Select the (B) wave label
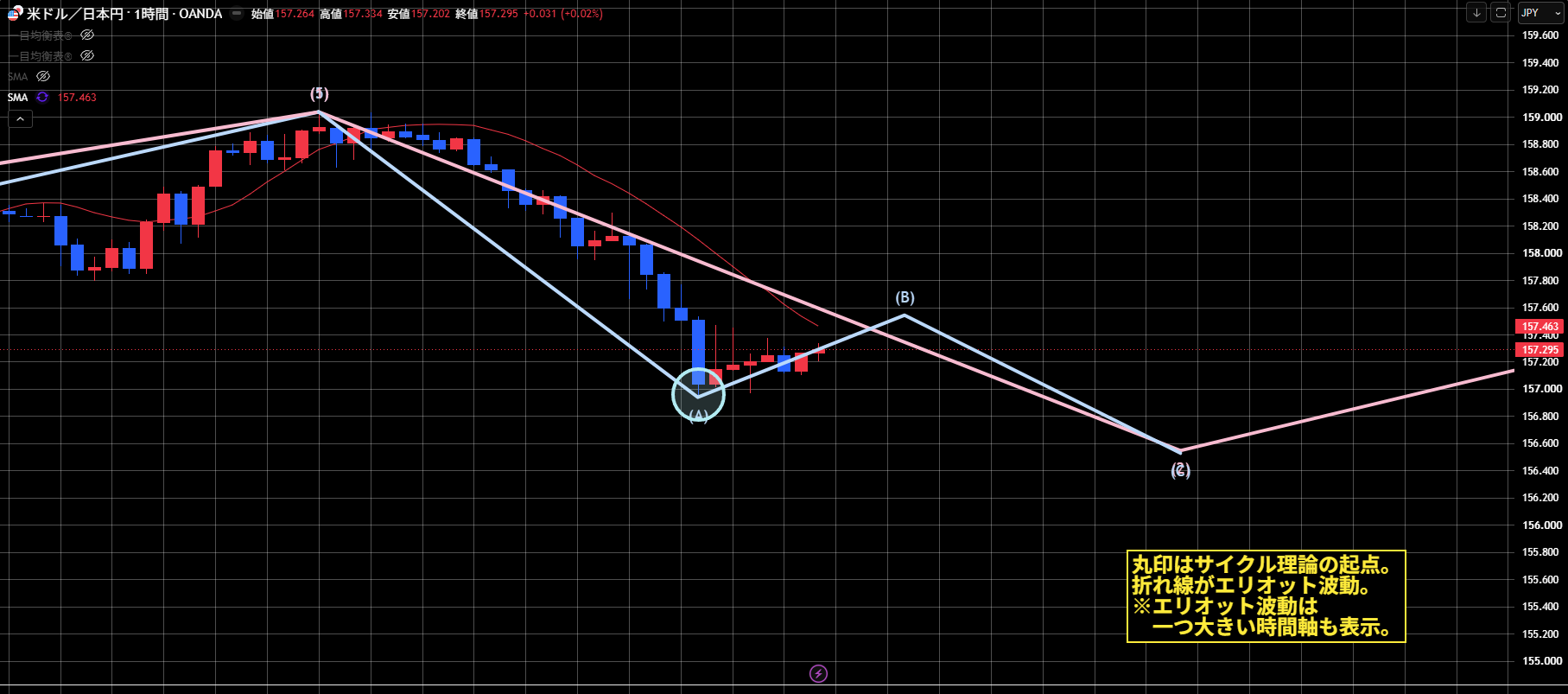1568x694 pixels. (905, 297)
